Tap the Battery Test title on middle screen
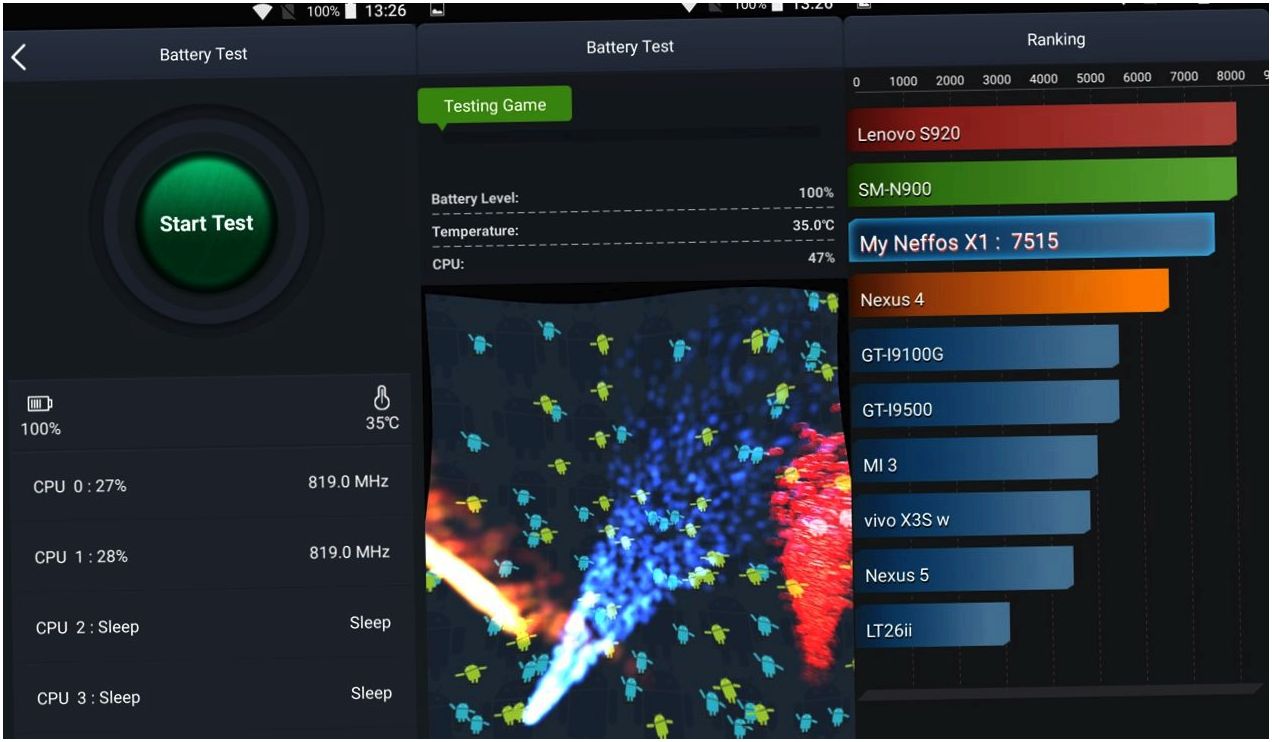Image resolution: width=1272 pixels, height=742 pixels. point(630,47)
